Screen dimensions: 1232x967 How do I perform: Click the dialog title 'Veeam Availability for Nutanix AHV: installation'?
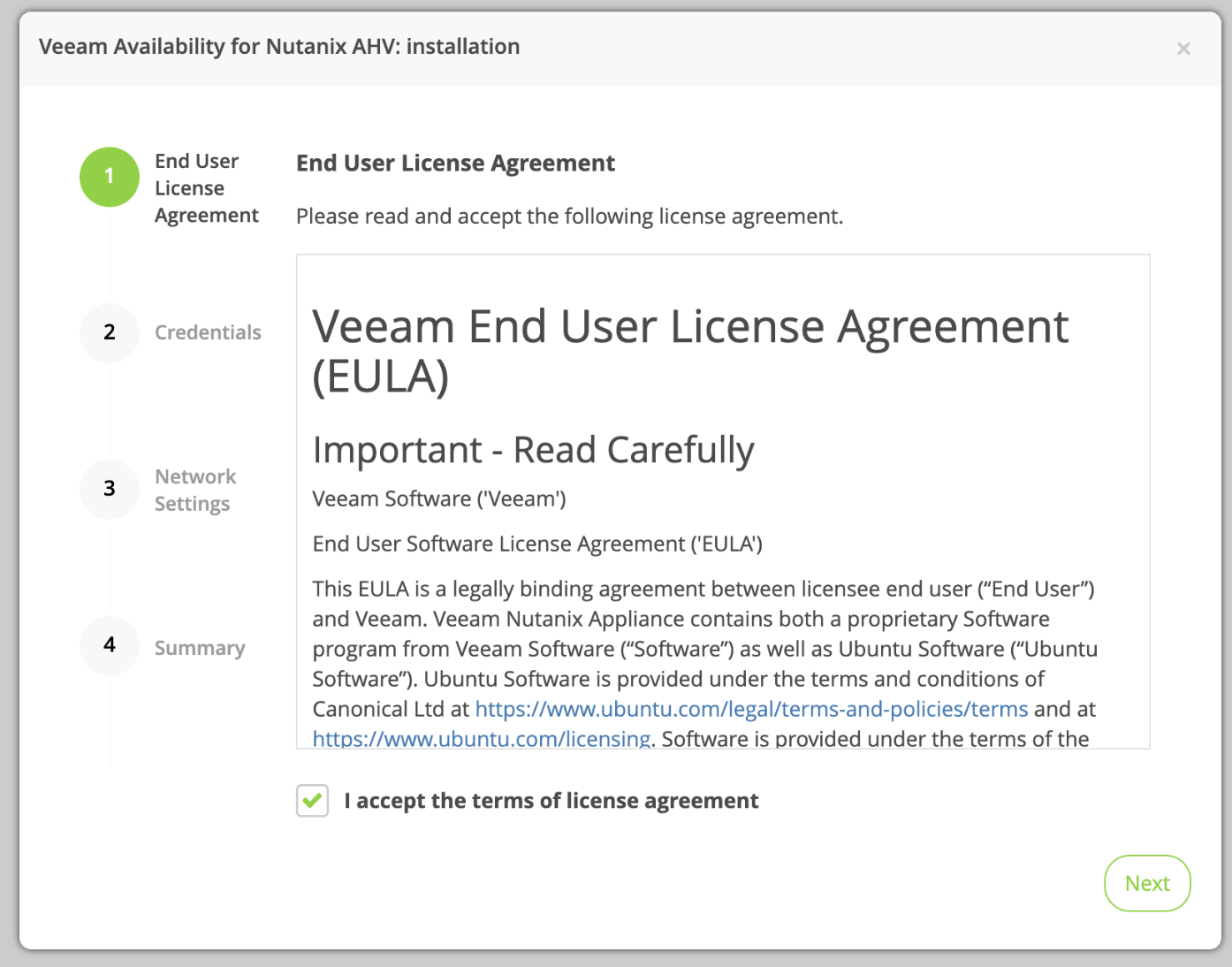(x=279, y=47)
